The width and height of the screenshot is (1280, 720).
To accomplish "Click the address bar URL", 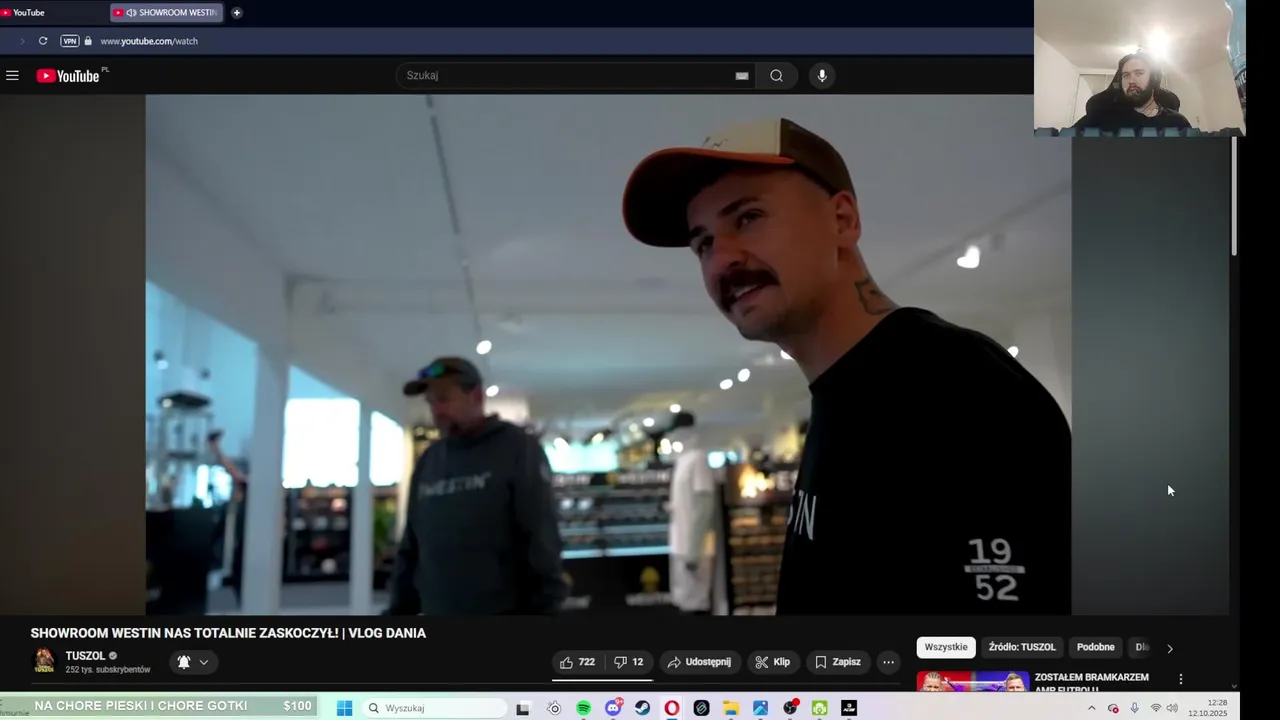I will (x=149, y=41).
